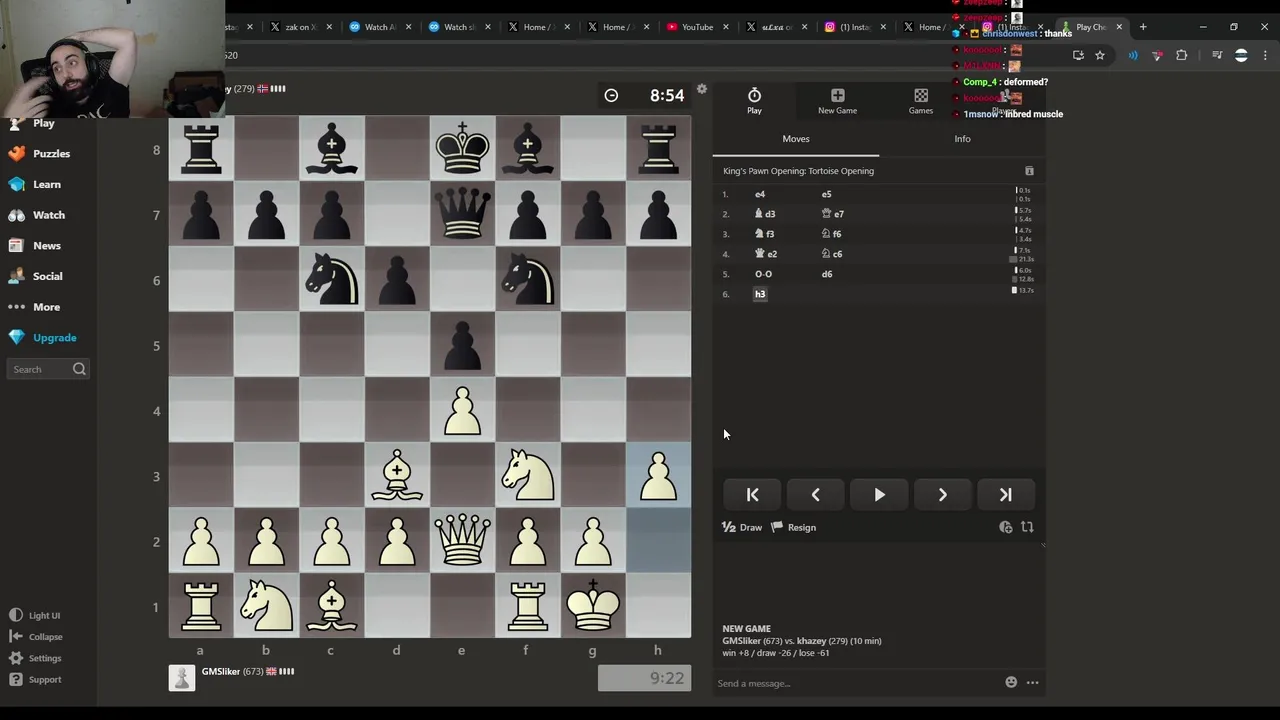Select castling move O-O
The height and width of the screenshot is (720, 1280).
coord(763,274)
